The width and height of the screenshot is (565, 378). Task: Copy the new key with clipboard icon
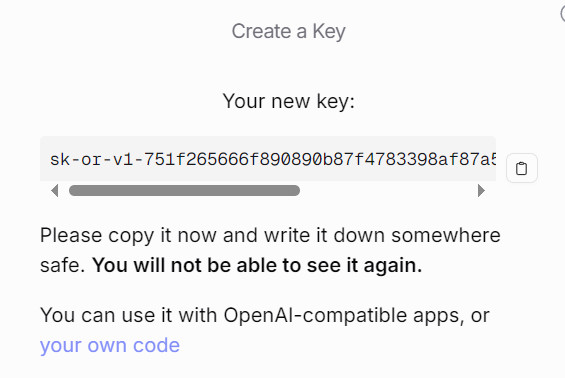pyautogui.click(x=522, y=168)
